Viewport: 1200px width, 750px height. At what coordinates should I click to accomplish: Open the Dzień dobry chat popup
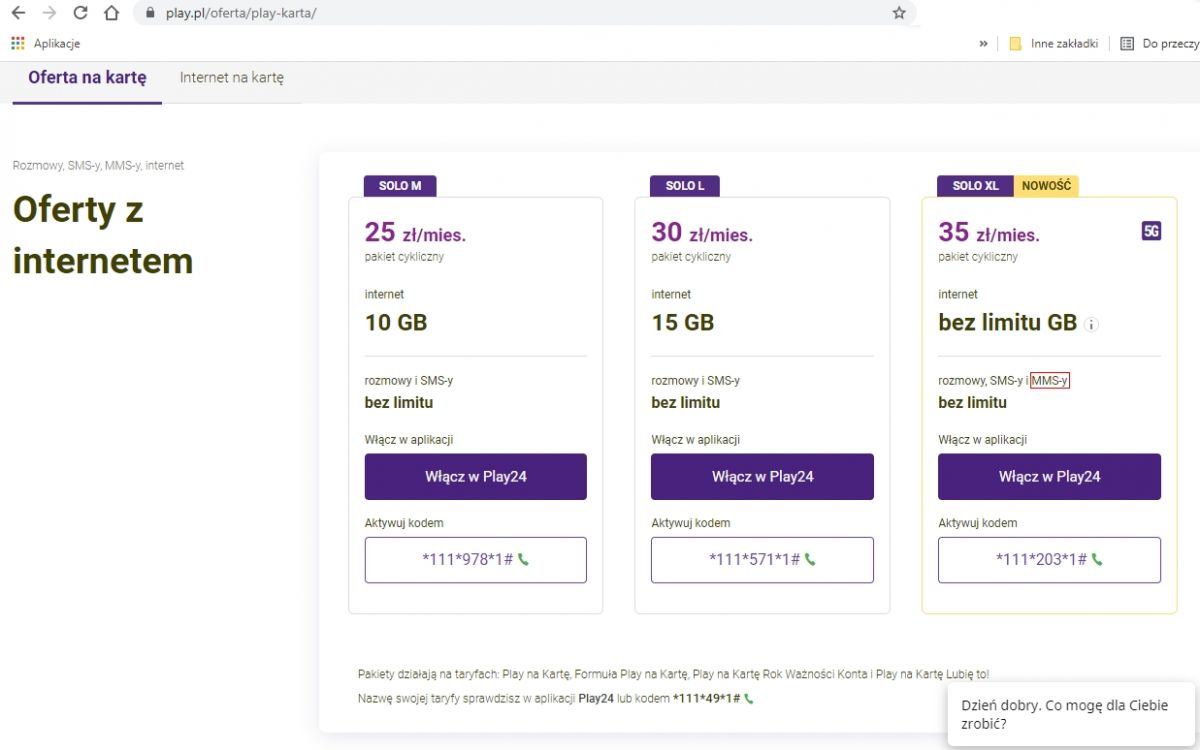[x=1071, y=715]
